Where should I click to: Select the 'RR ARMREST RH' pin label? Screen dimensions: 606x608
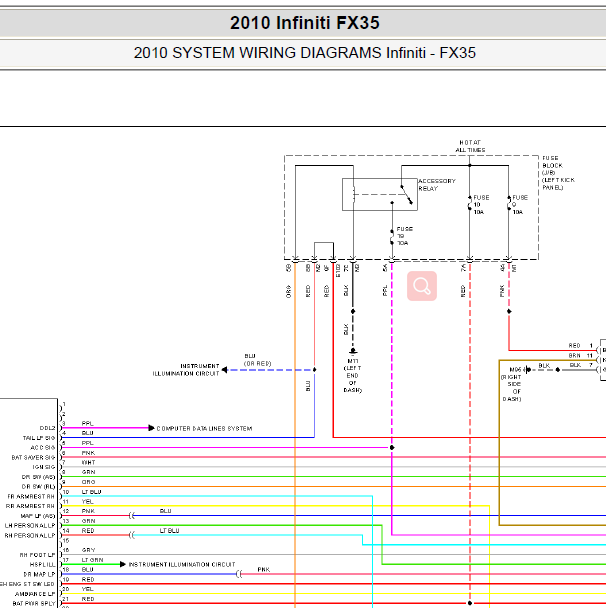click(x=30, y=506)
